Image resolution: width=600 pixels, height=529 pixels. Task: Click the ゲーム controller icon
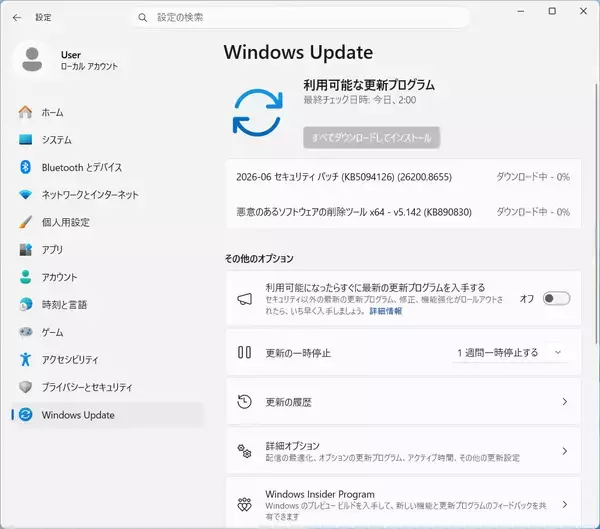pyautogui.click(x=26, y=332)
